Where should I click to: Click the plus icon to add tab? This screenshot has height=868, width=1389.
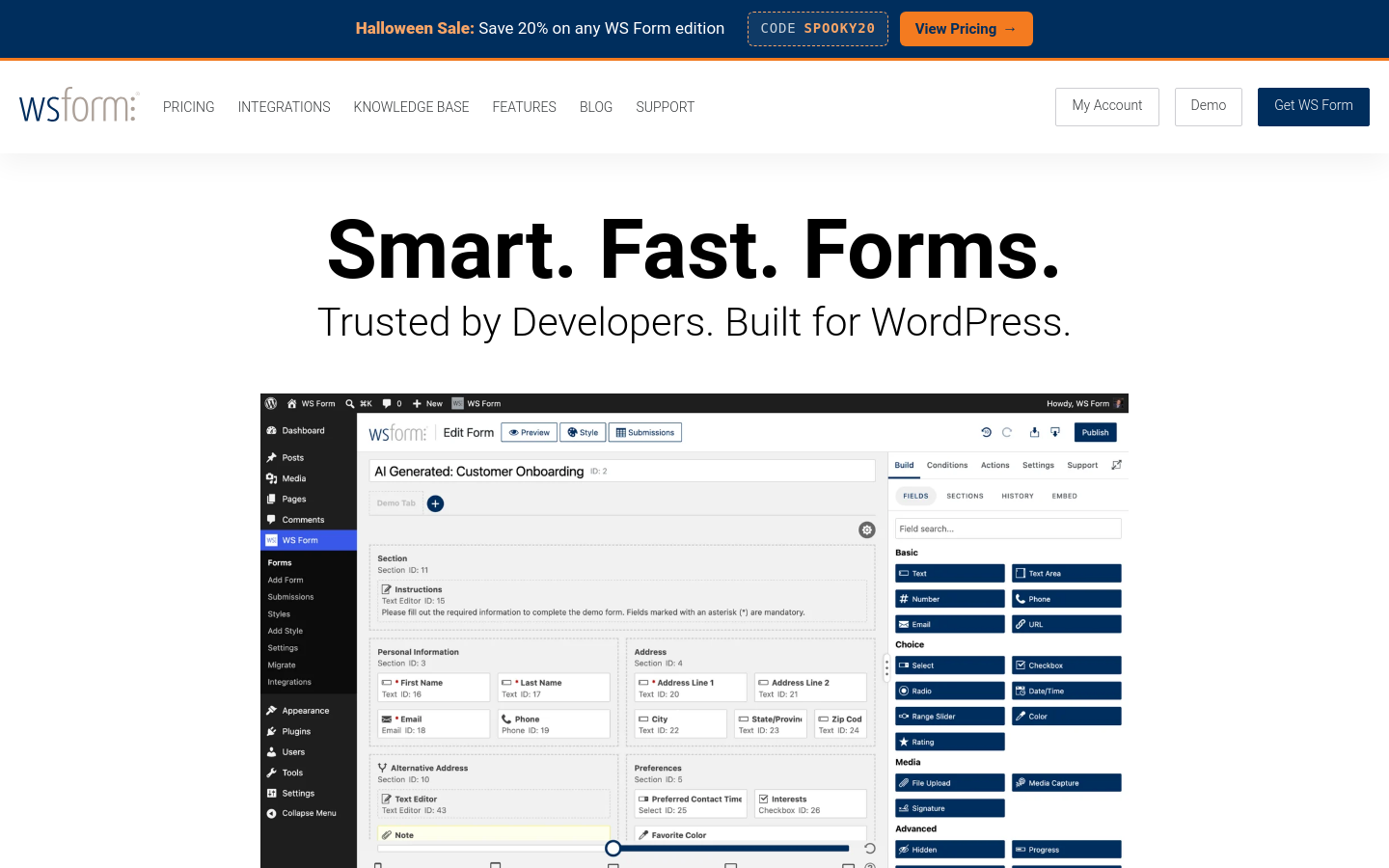436,503
